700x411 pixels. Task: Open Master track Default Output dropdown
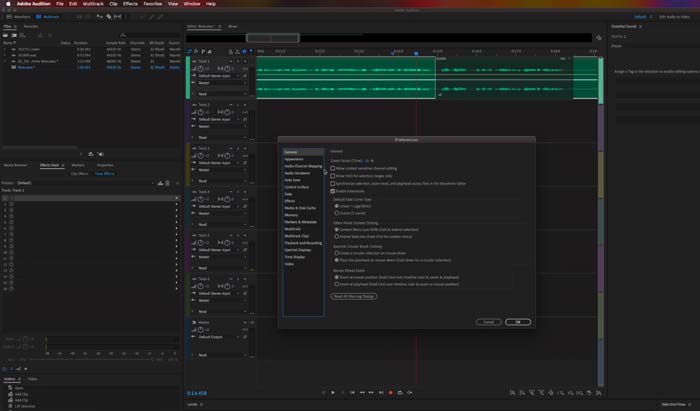tap(219, 337)
